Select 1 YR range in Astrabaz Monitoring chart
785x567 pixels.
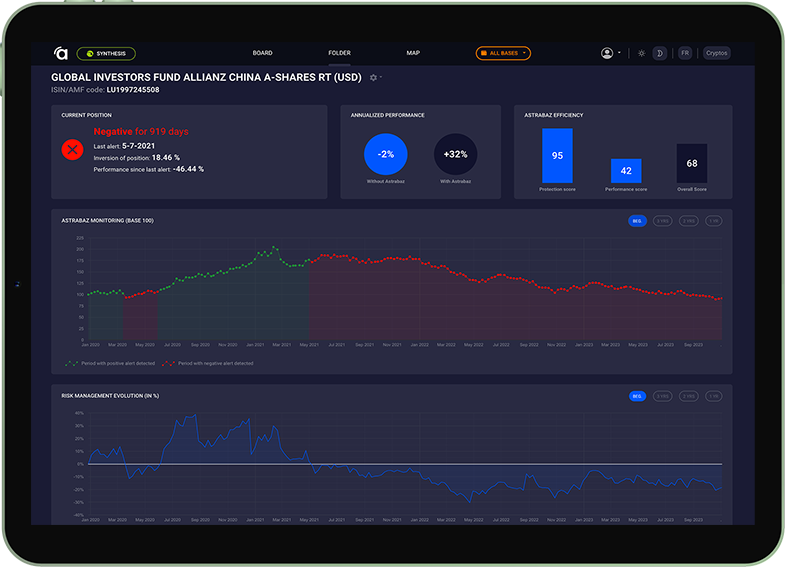[713, 221]
